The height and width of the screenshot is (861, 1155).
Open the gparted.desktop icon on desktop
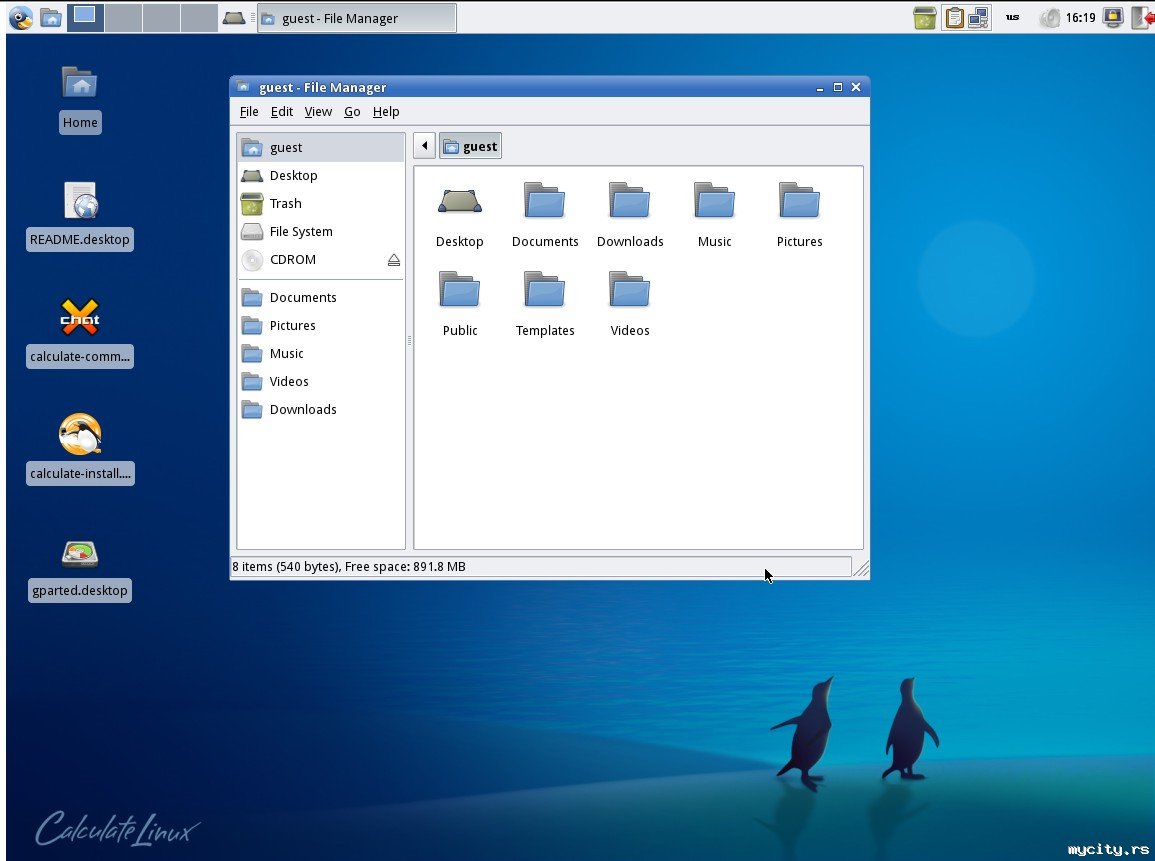click(80, 555)
